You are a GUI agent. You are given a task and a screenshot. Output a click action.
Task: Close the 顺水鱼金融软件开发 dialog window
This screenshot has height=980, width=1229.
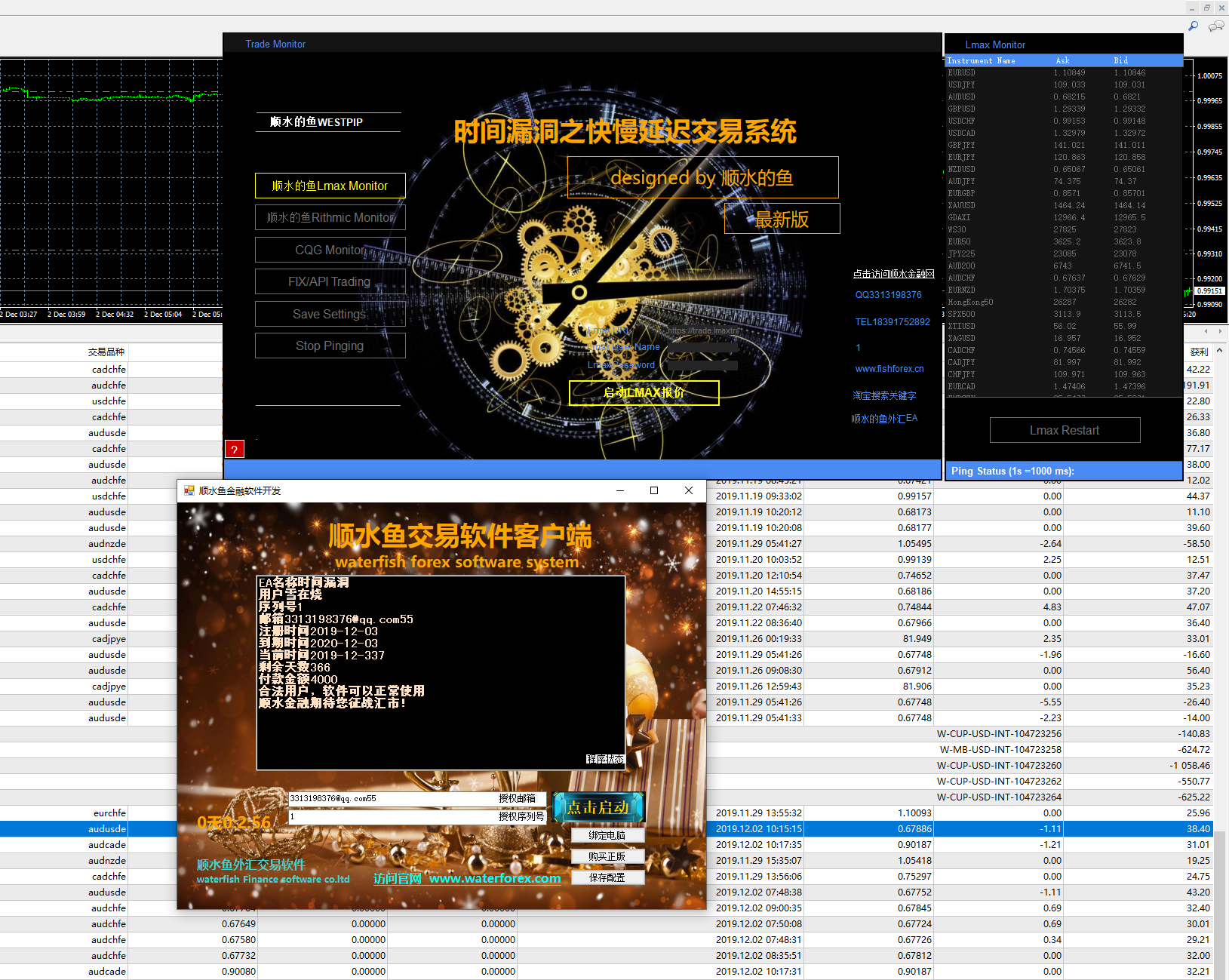point(689,490)
